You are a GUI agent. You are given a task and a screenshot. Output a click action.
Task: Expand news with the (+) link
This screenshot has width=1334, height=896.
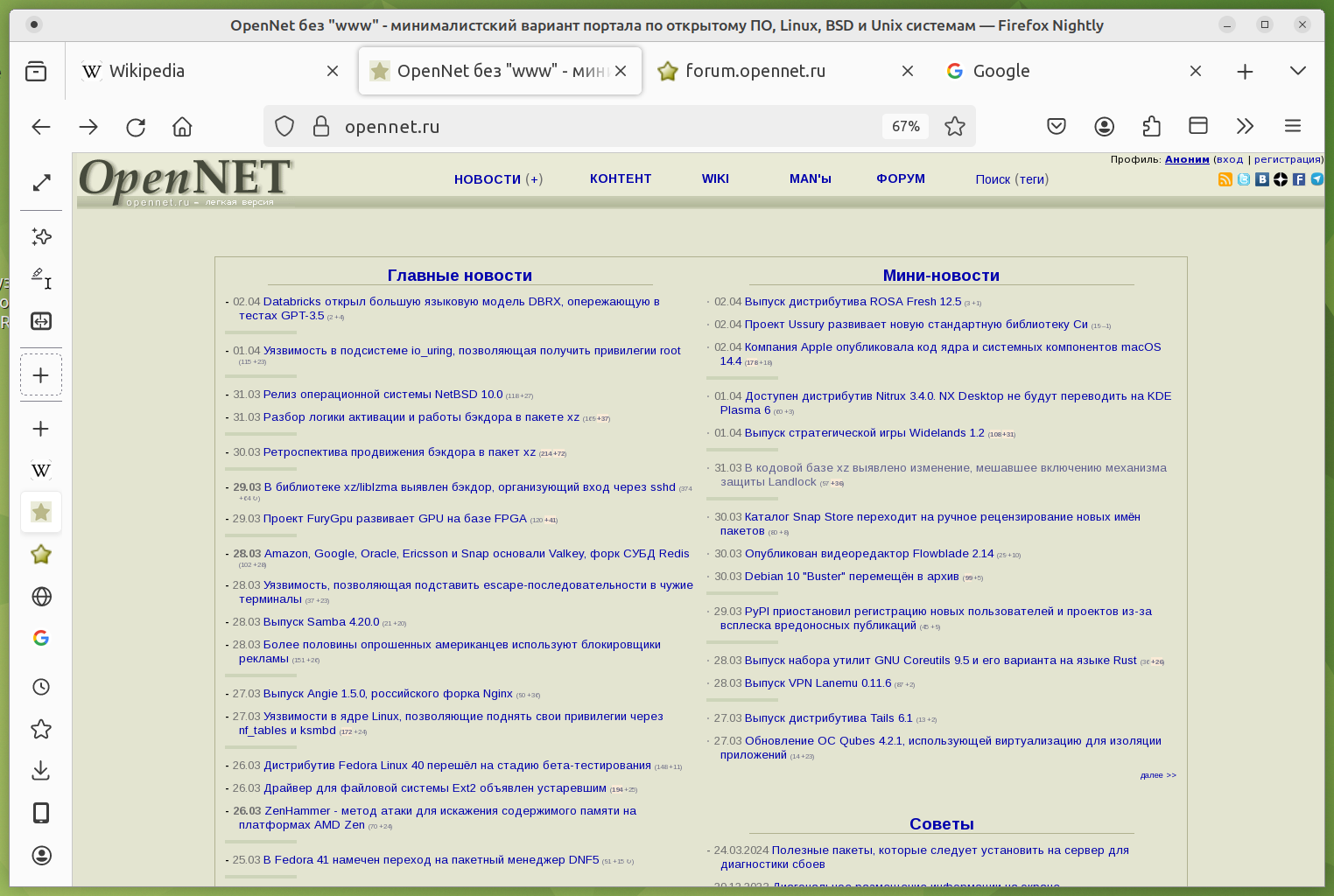(x=535, y=179)
